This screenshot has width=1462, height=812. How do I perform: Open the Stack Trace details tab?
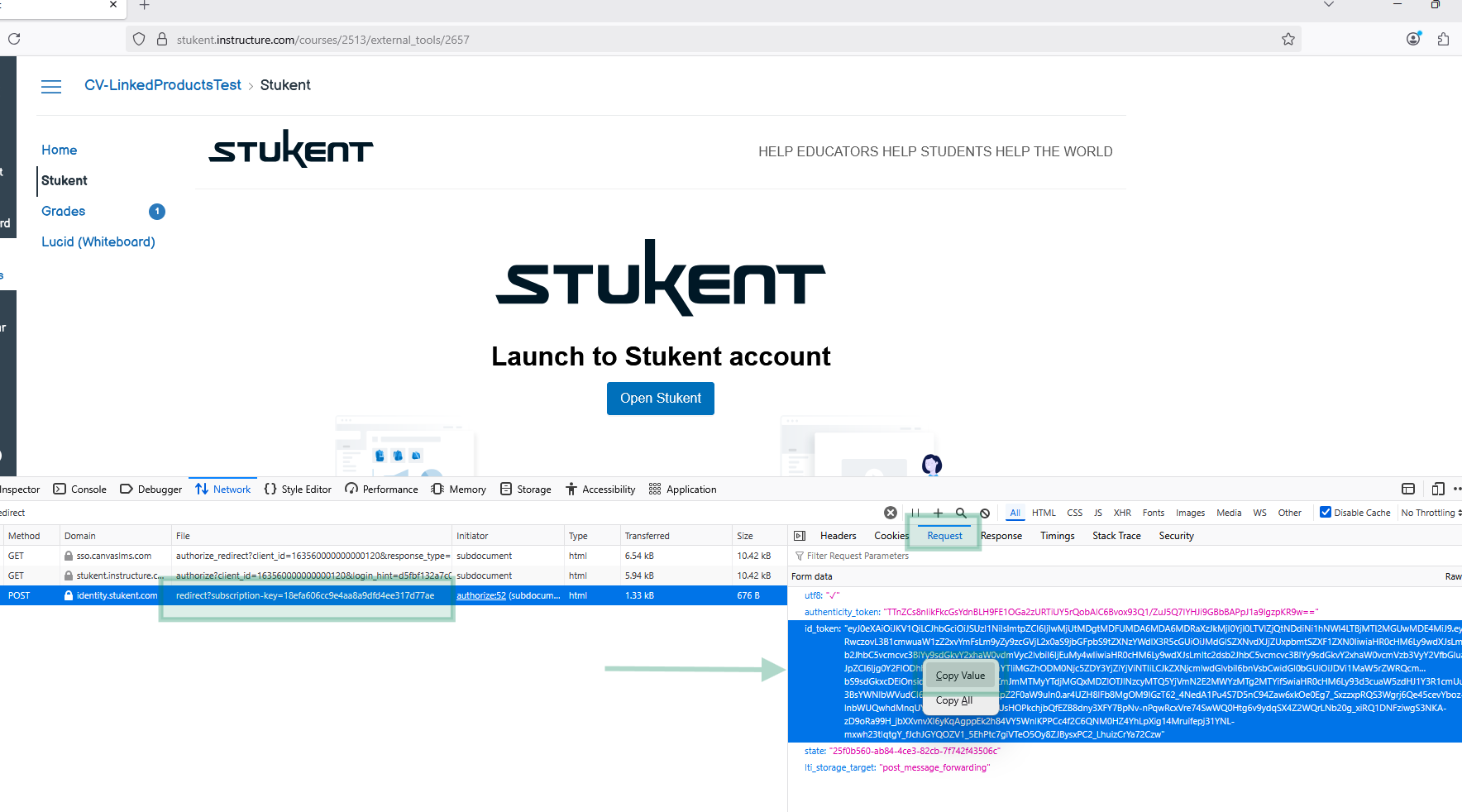[1116, 536]
